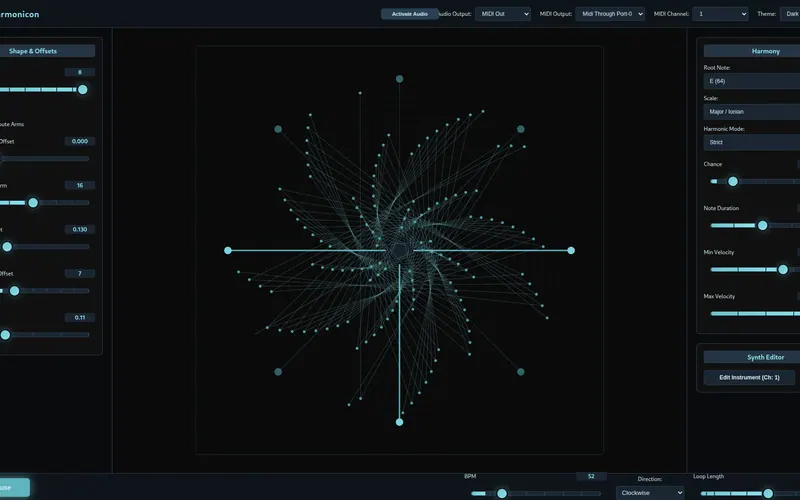Click the left arm endpoint node on canvas
Viewport: 800px width, 500px height.
[228, 251]
